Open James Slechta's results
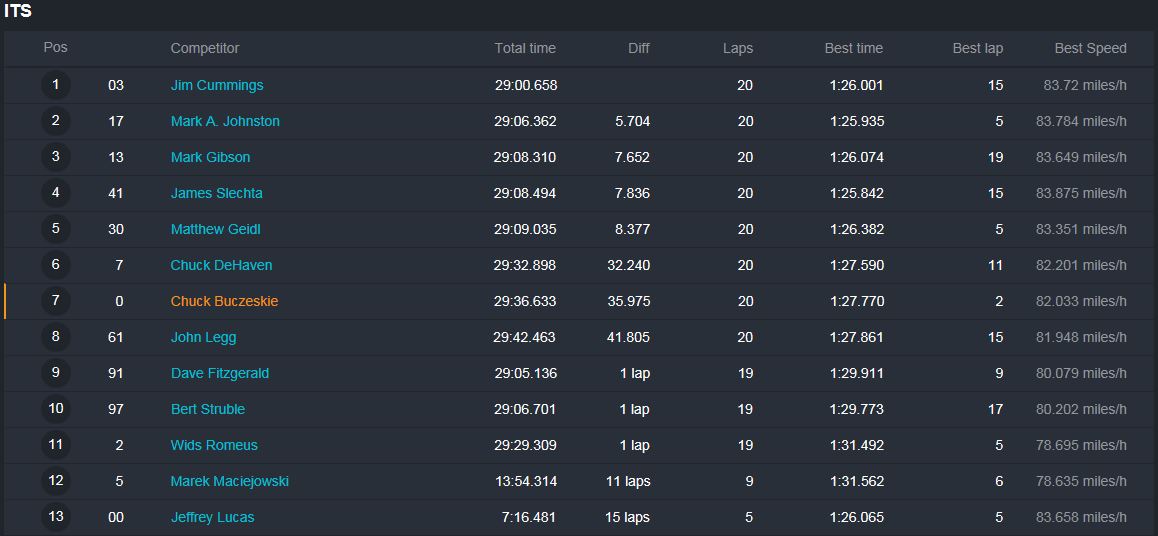 click(216, 193)
